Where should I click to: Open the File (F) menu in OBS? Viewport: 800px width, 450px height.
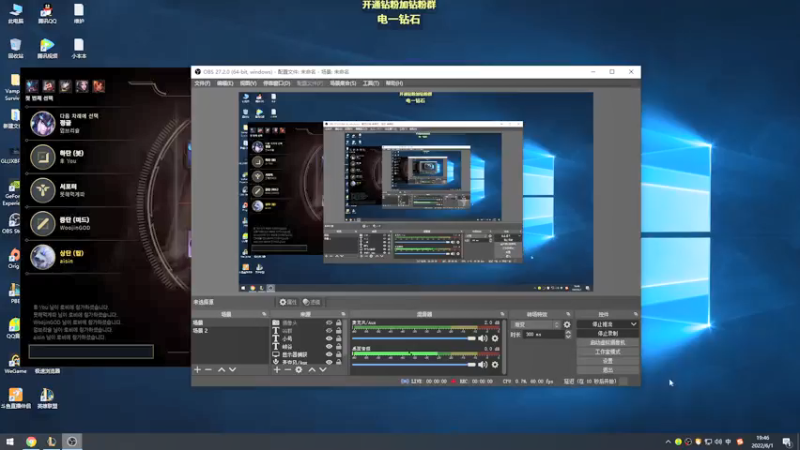pos(202,83)
